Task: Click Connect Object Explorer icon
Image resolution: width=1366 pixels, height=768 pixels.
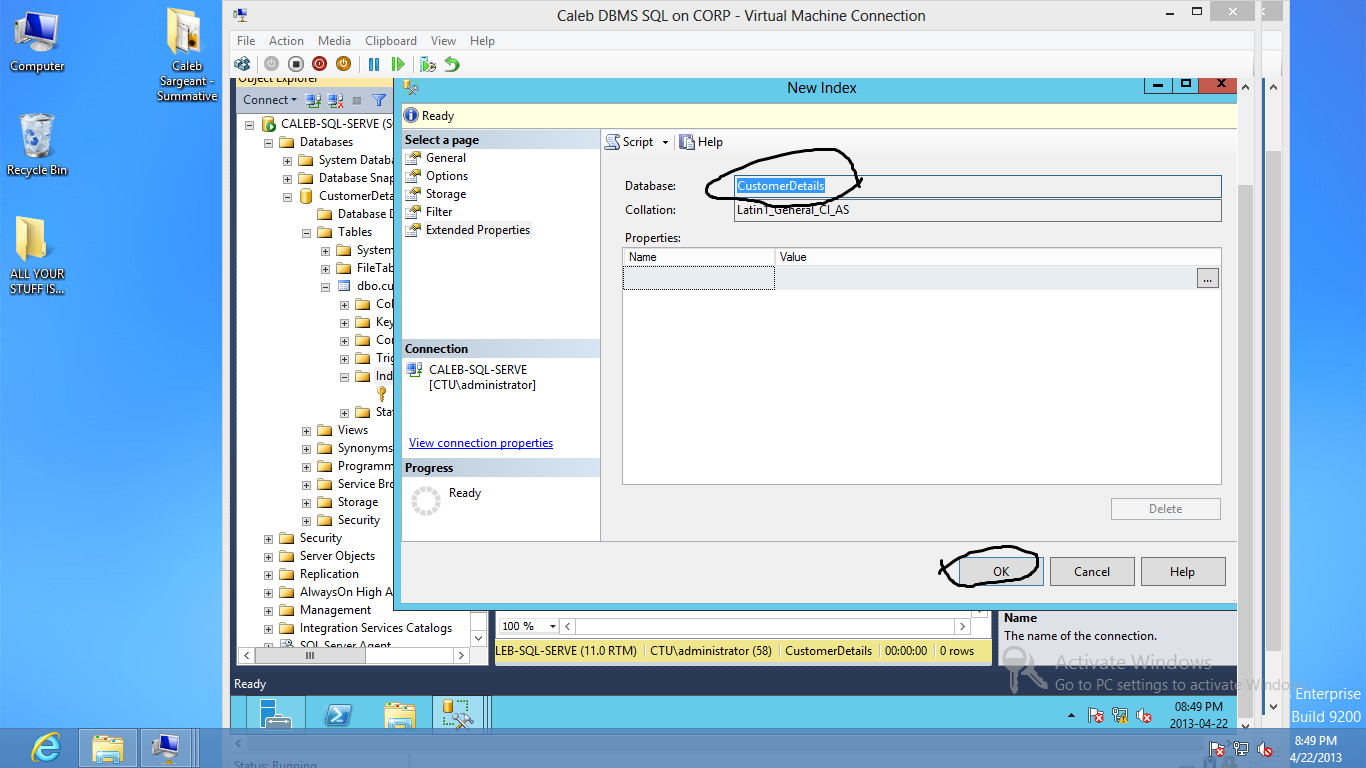Action: pos(314,100)
